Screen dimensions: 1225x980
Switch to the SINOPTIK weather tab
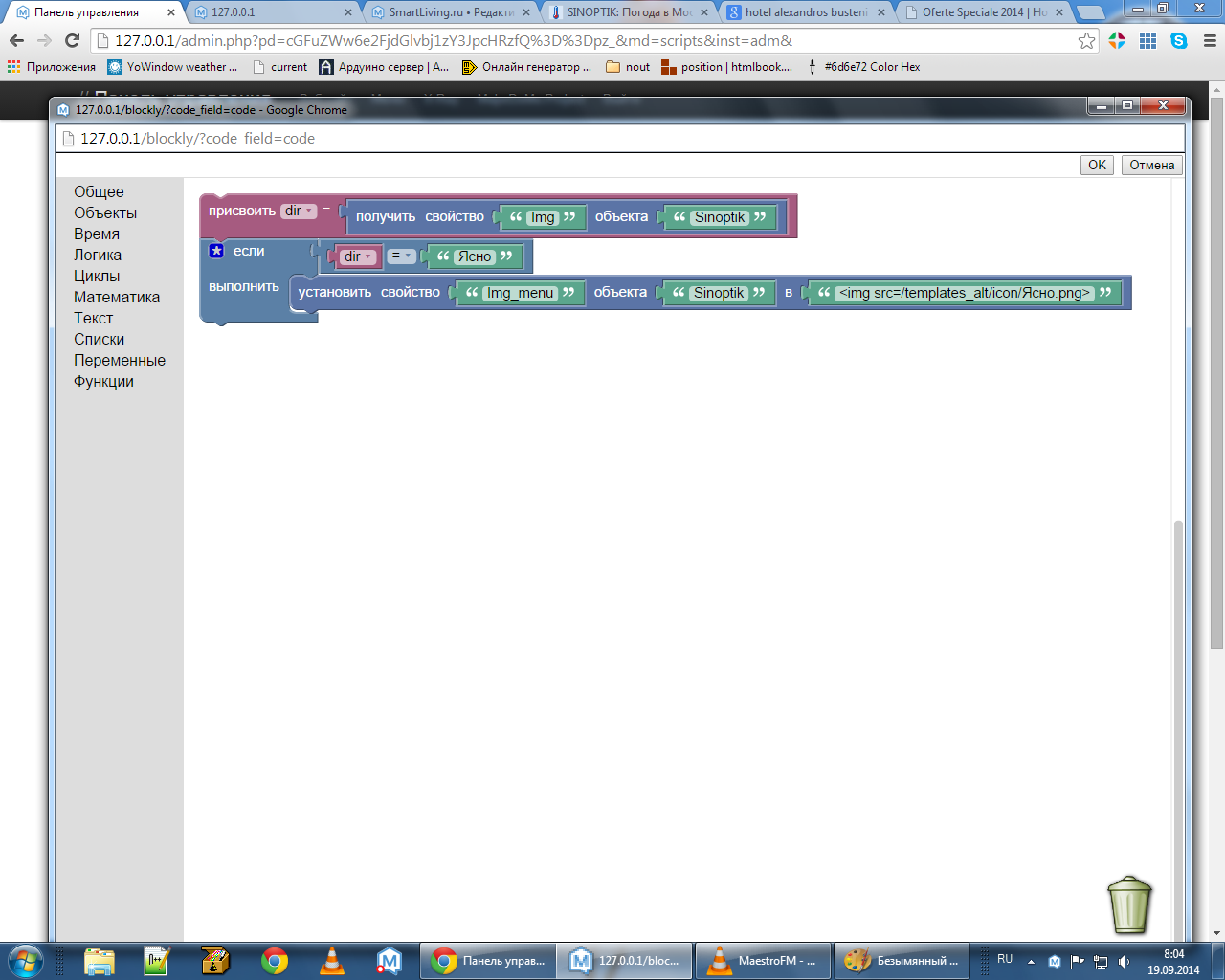pyautogui.click(x=630, y=12)
